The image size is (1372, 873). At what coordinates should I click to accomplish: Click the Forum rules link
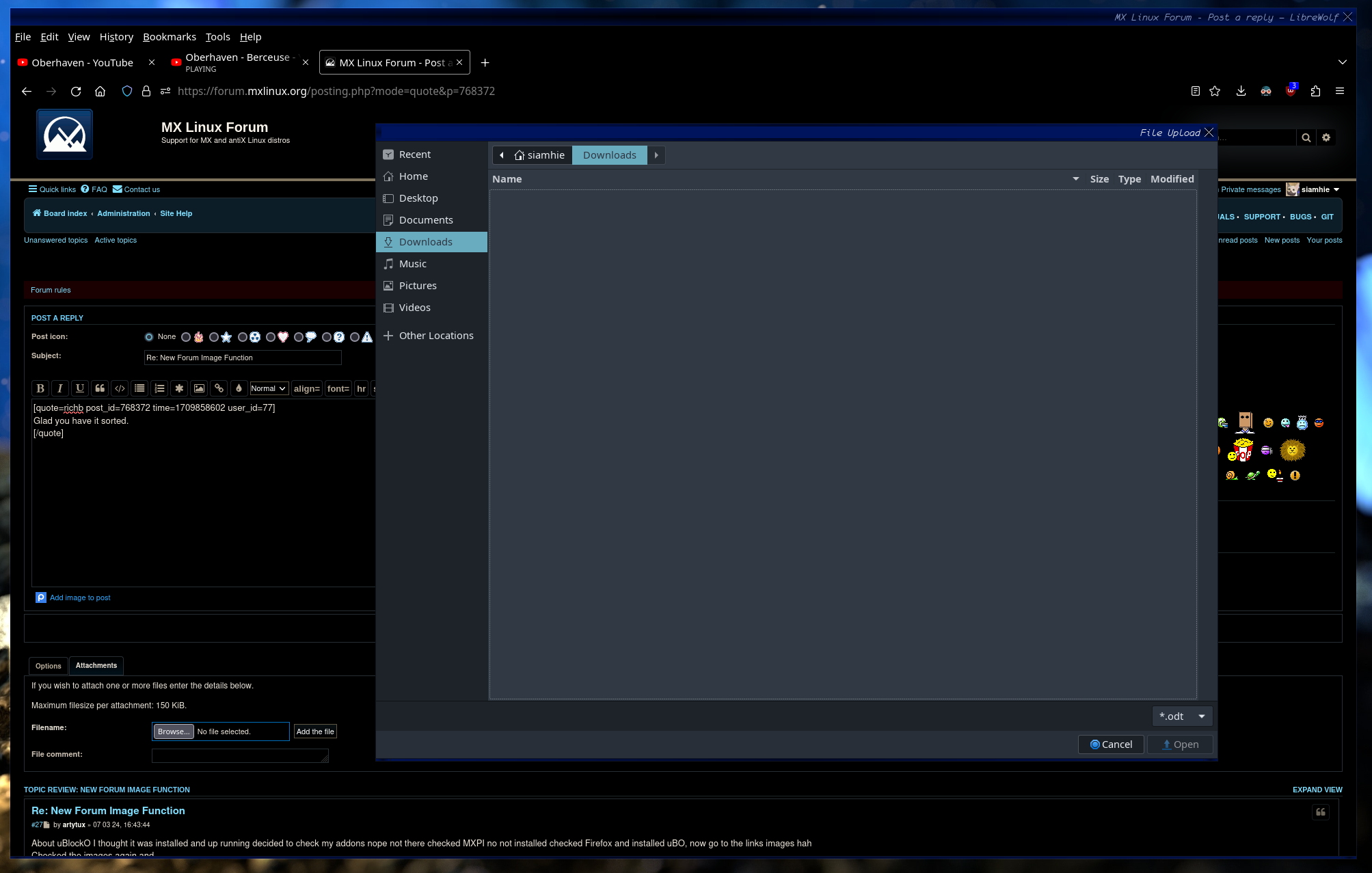51,290
